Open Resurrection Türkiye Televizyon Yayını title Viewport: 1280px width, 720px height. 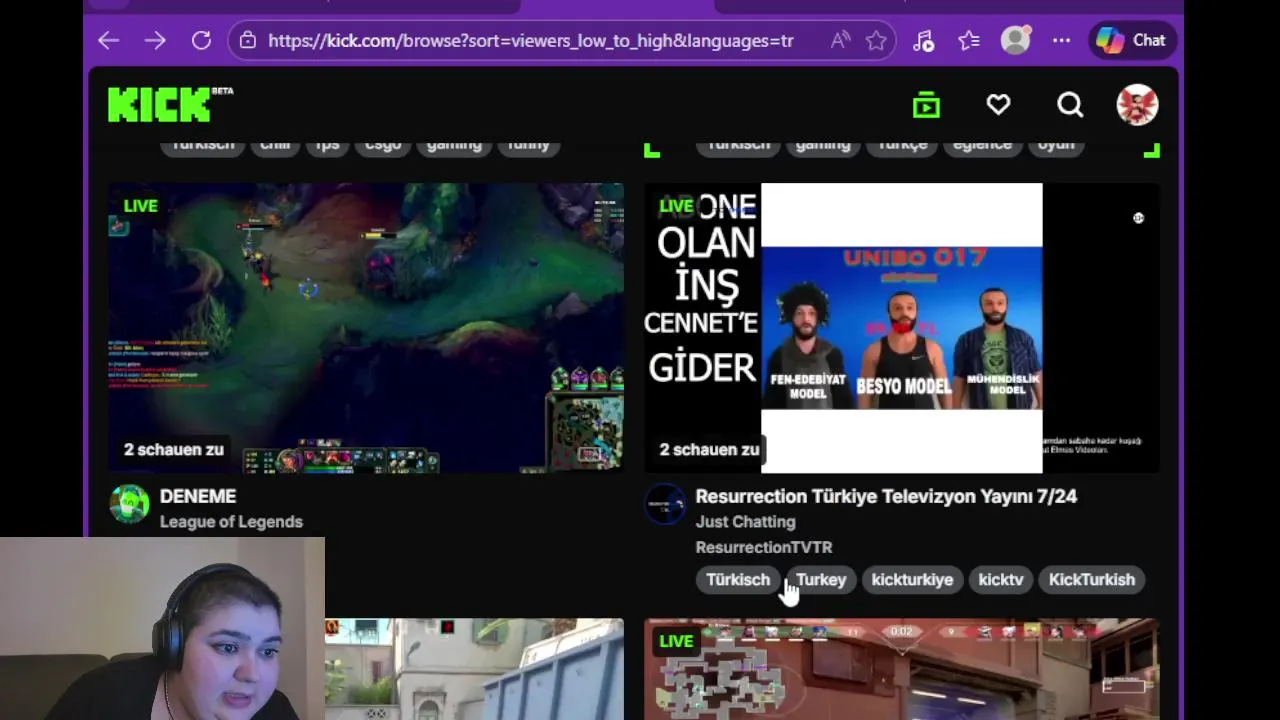[886, 496]
